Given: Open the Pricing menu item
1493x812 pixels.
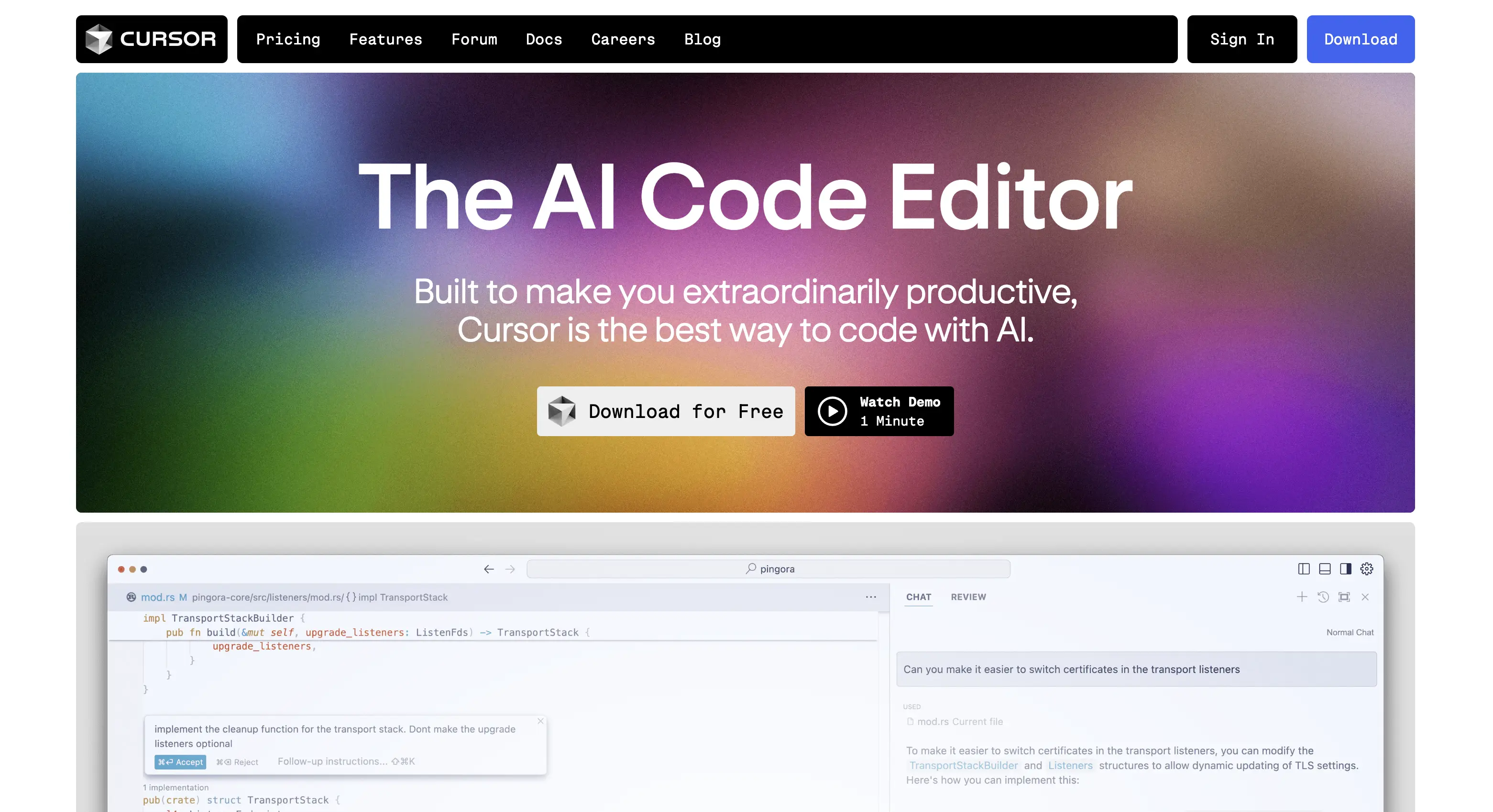Looking at the screenshot, I should tap(288, 39).
